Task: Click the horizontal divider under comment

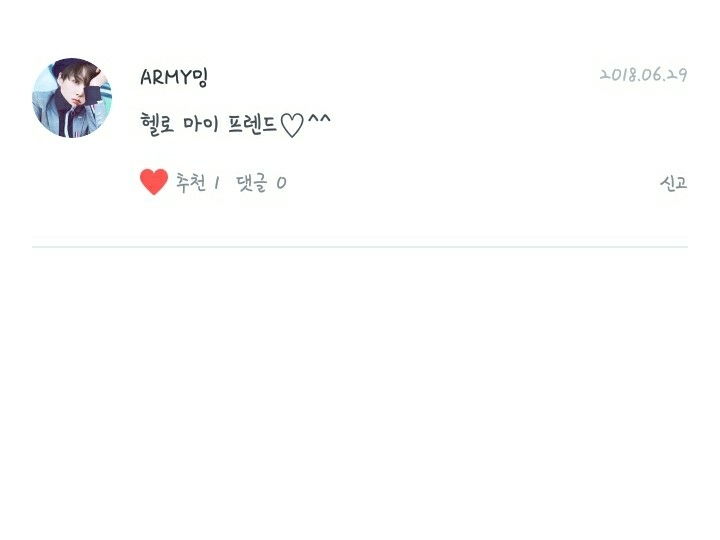Action: [360, 247]
